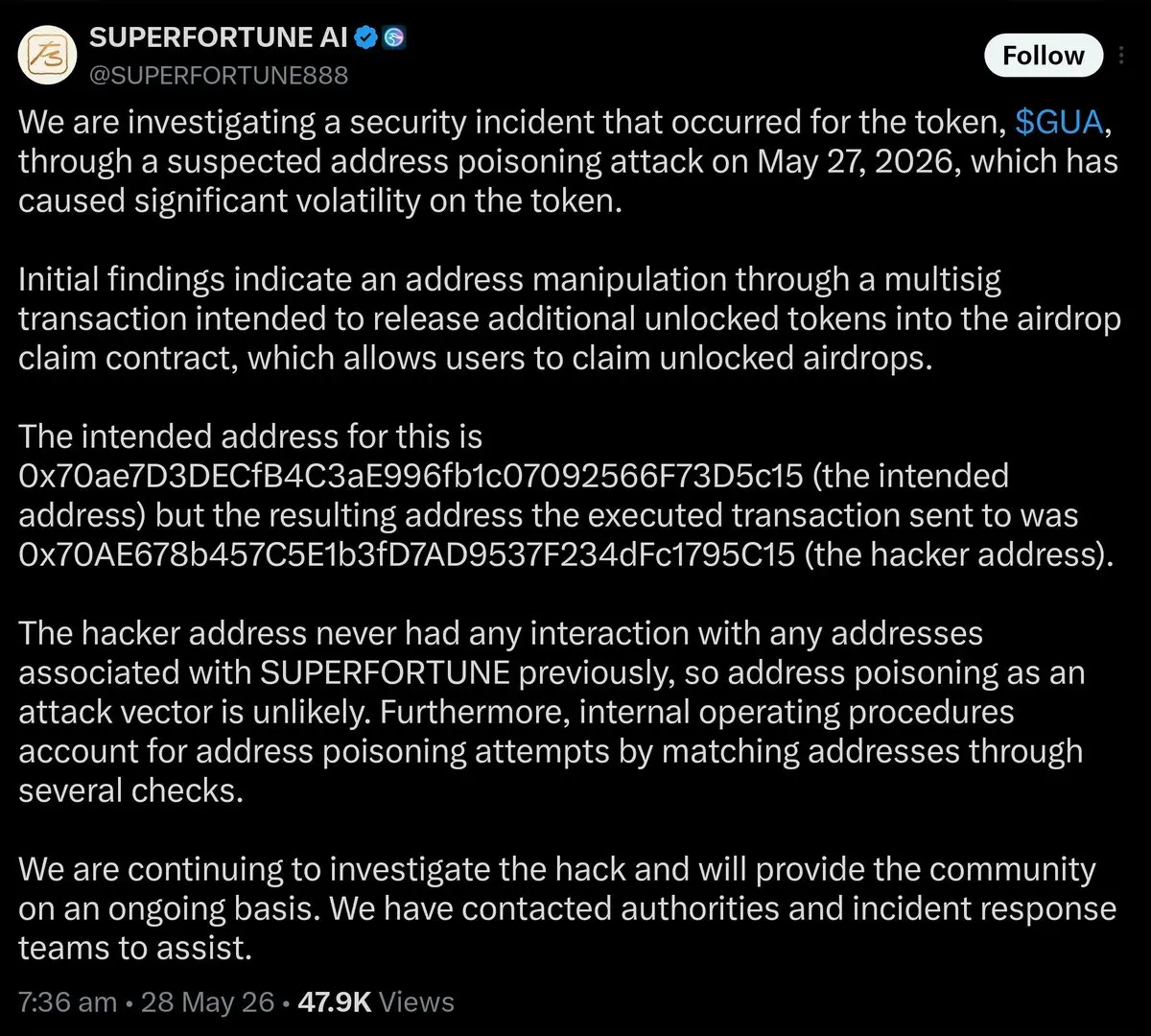Follow the SUPERFORTUNE AI account
1151x1036 pixels.
(1043, 56)
